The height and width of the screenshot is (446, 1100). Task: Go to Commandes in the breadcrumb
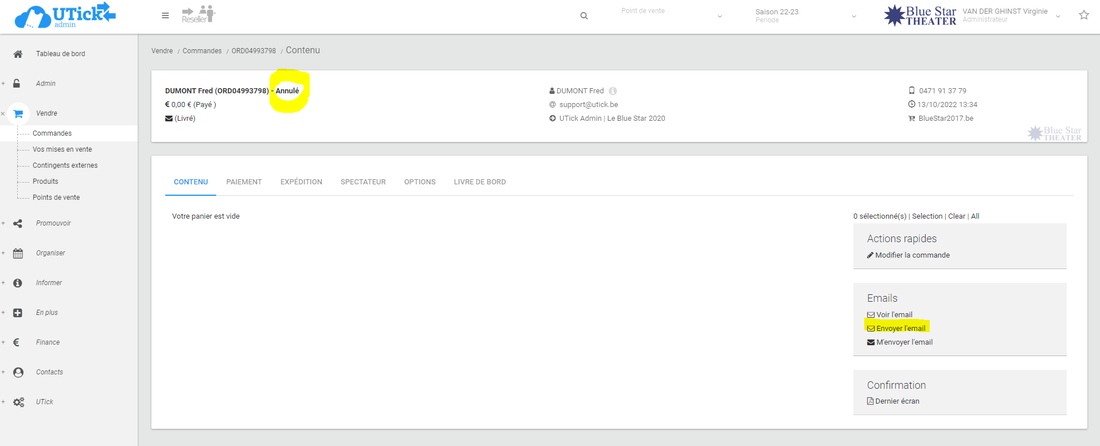[x=202, y=50]
